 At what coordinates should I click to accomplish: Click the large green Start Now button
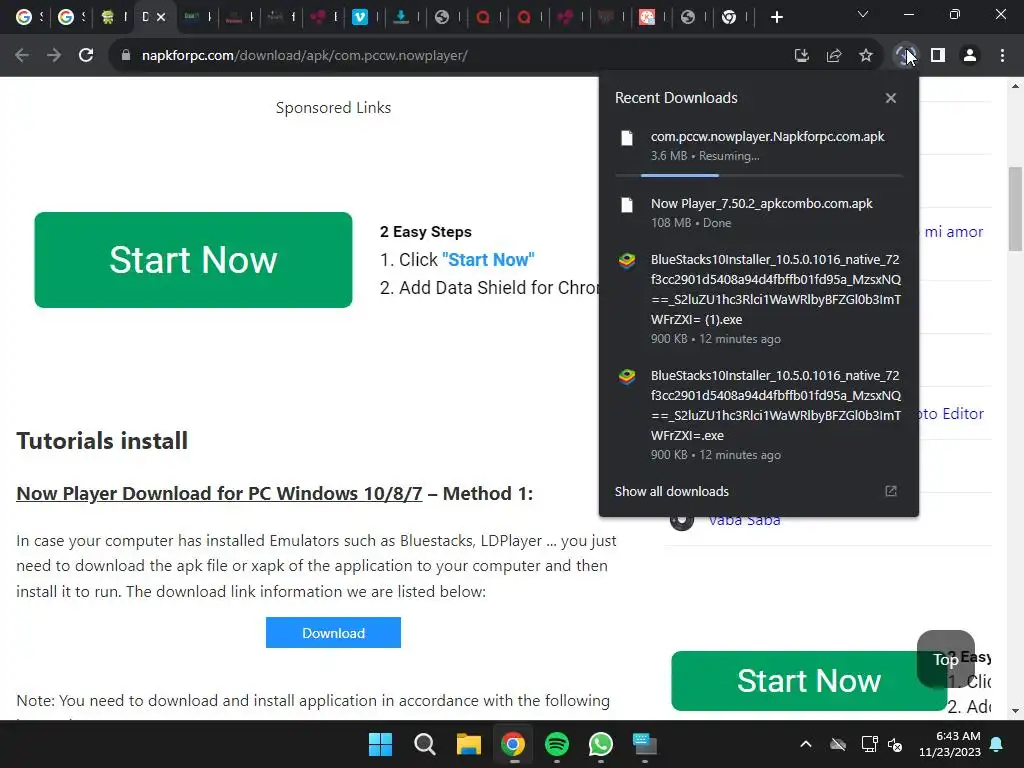[193, 260]
